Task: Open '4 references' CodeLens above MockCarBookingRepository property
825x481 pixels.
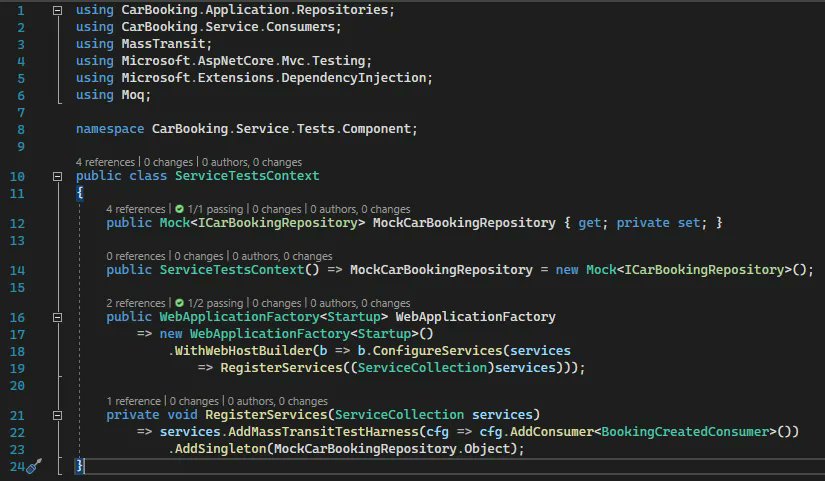Action: 136,209
